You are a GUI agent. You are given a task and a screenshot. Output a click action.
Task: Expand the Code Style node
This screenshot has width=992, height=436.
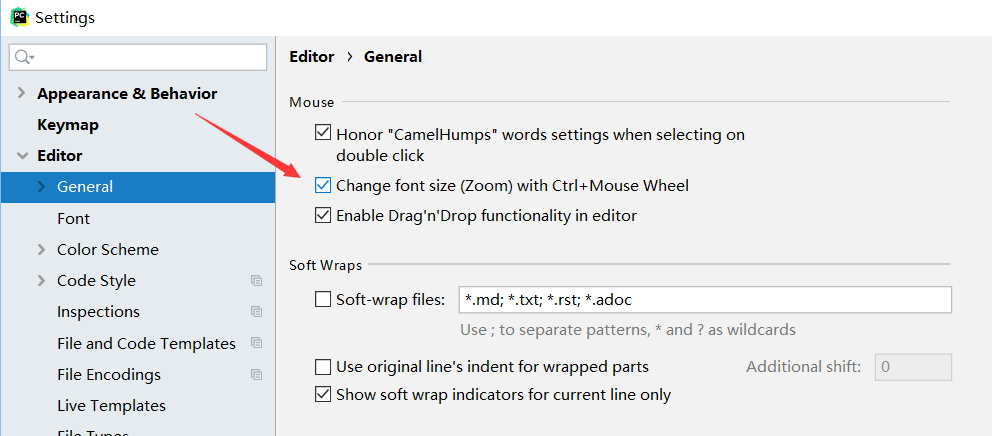[x=42, y=280]
